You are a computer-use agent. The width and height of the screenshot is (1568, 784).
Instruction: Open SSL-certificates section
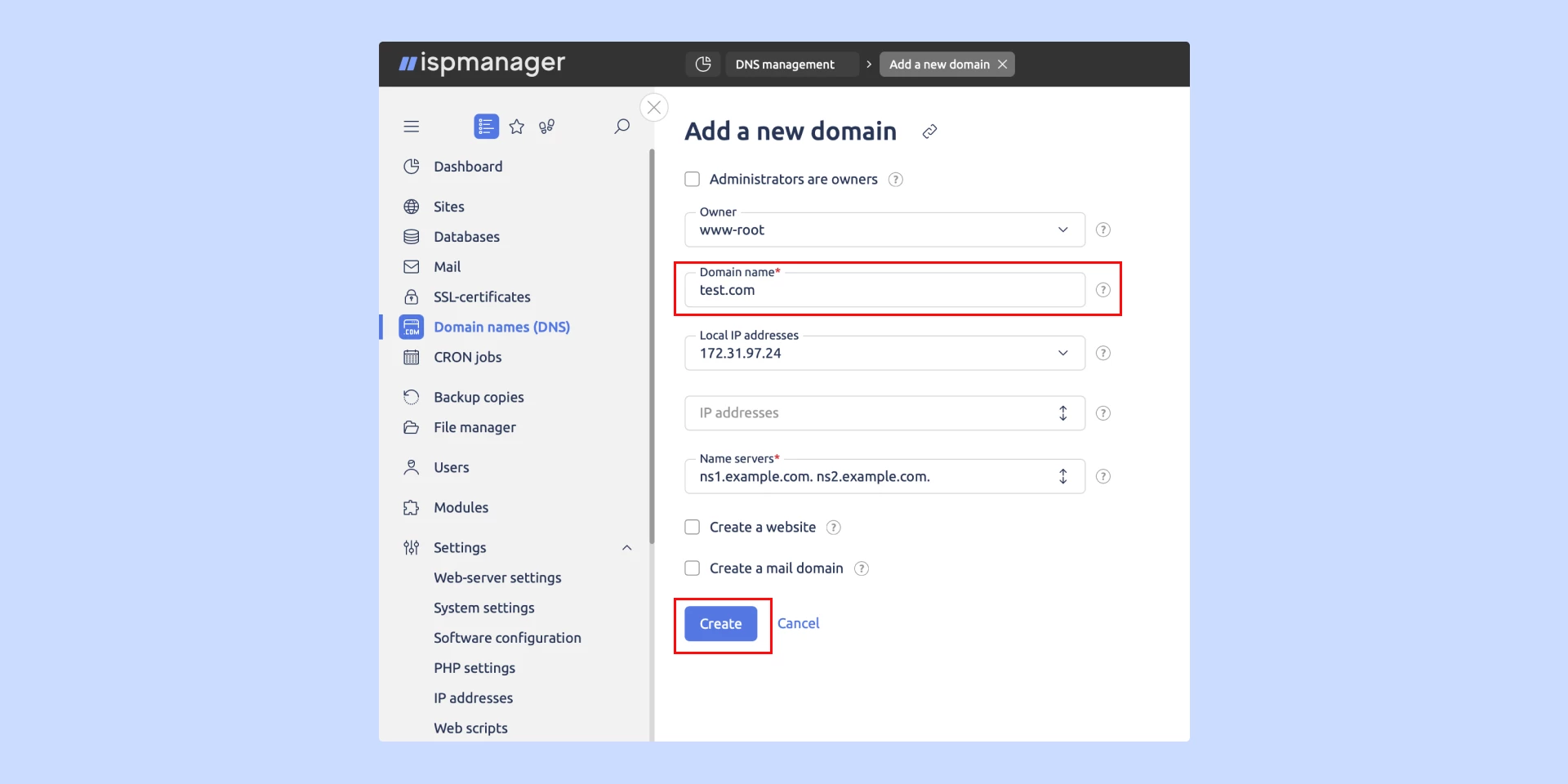pyautogui.click(x=482, y=297)
